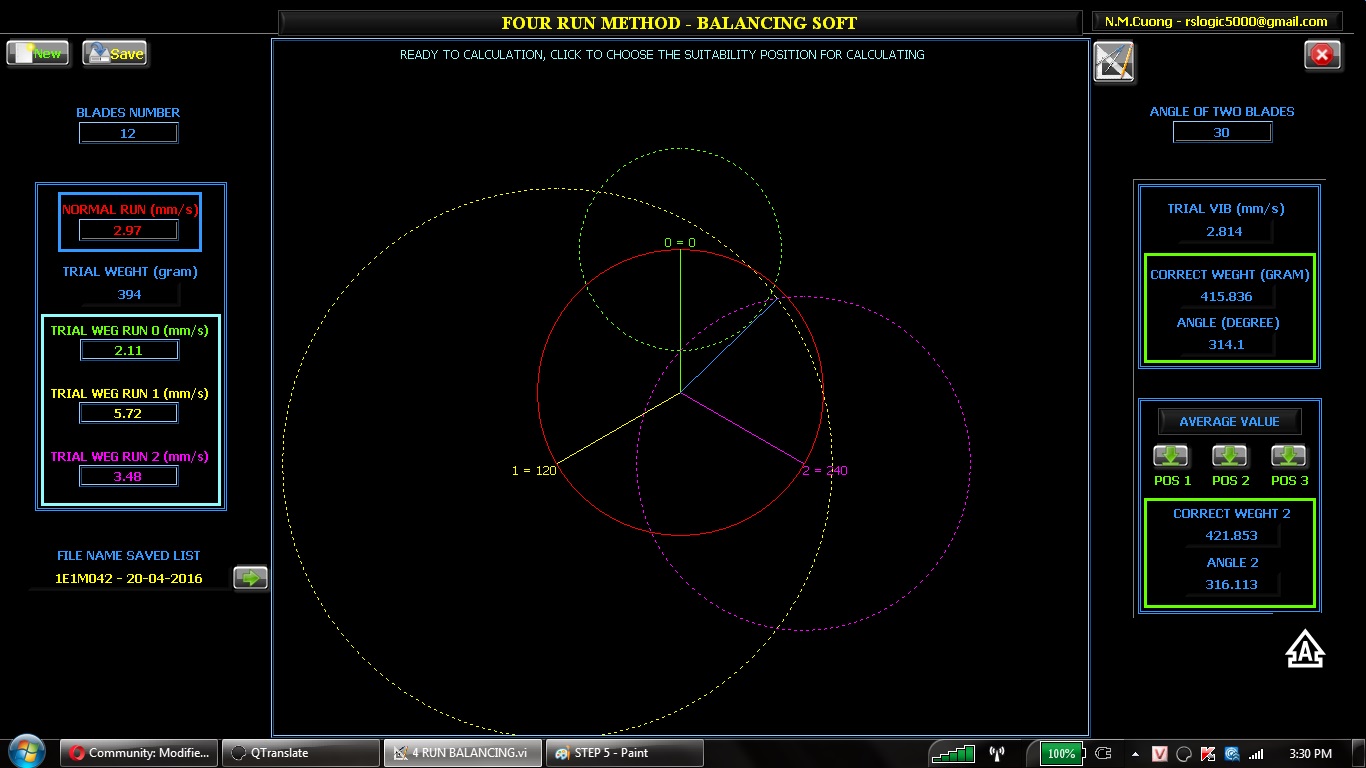
Task: Click the Average Value button
Action: [x=1229, y=421]
